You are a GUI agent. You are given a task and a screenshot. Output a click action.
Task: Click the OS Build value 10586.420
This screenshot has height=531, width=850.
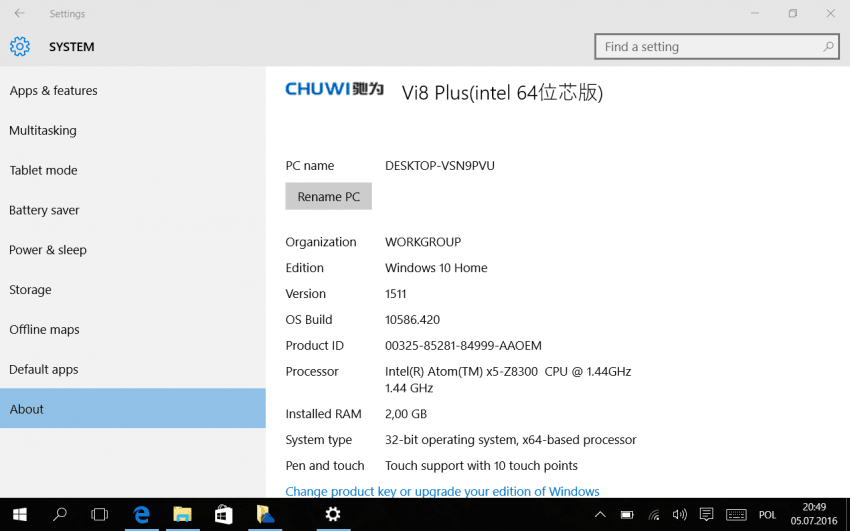412,320
